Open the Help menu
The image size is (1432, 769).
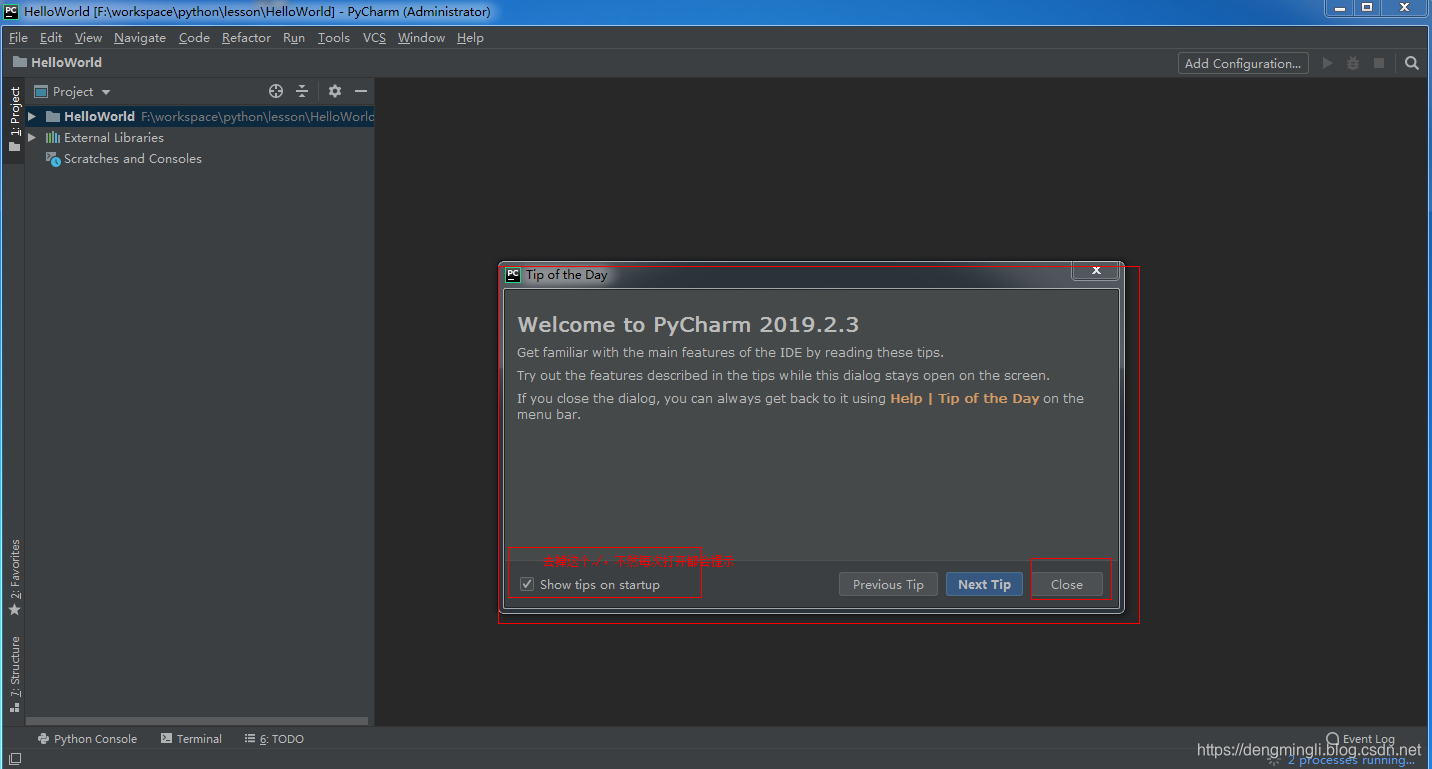[x=470, y=38]
